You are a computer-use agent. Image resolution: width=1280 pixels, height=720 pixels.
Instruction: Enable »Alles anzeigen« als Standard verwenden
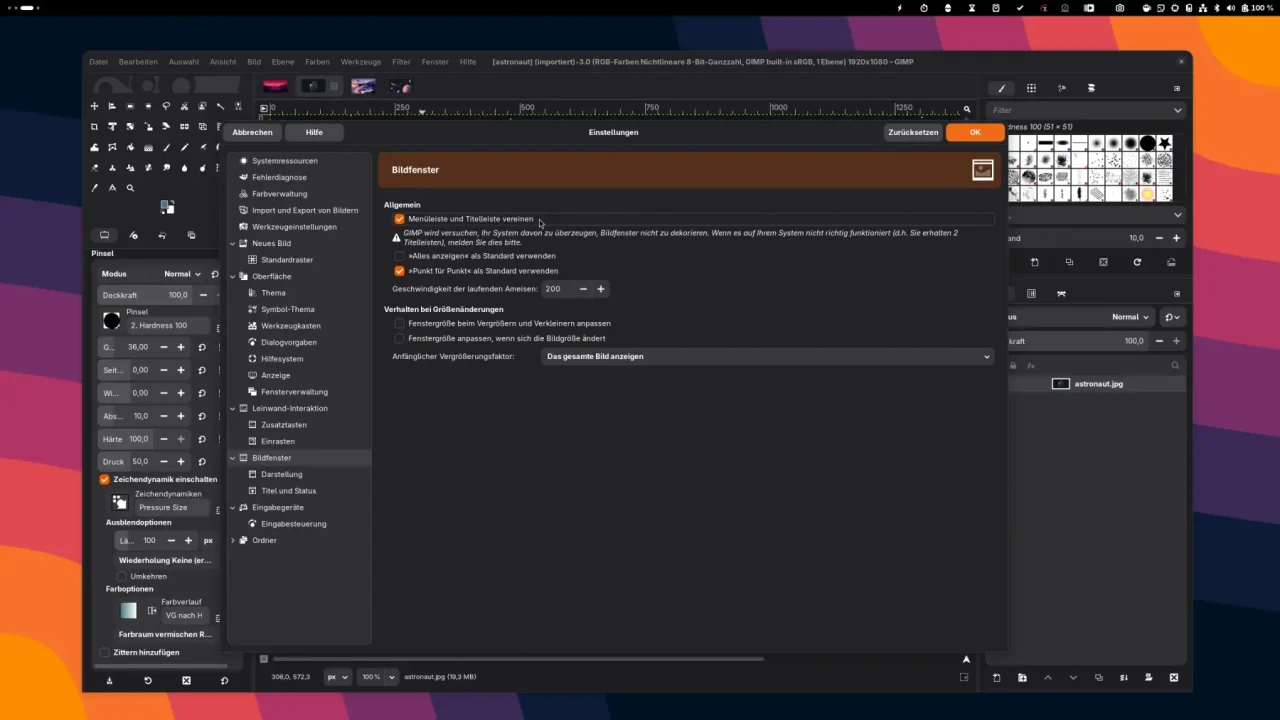pos(400,256)
